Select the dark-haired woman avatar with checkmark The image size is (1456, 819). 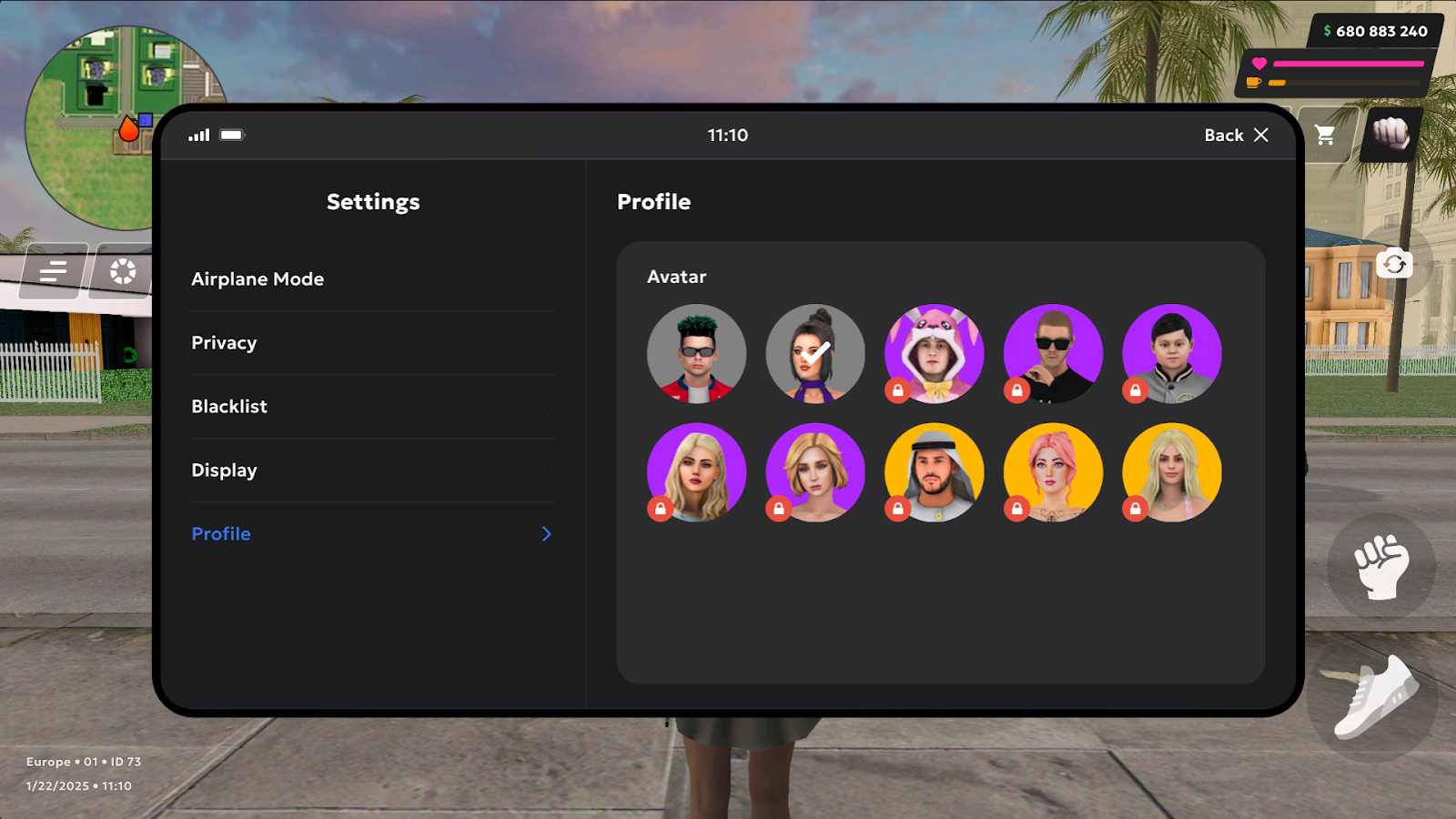click(815, 354)
